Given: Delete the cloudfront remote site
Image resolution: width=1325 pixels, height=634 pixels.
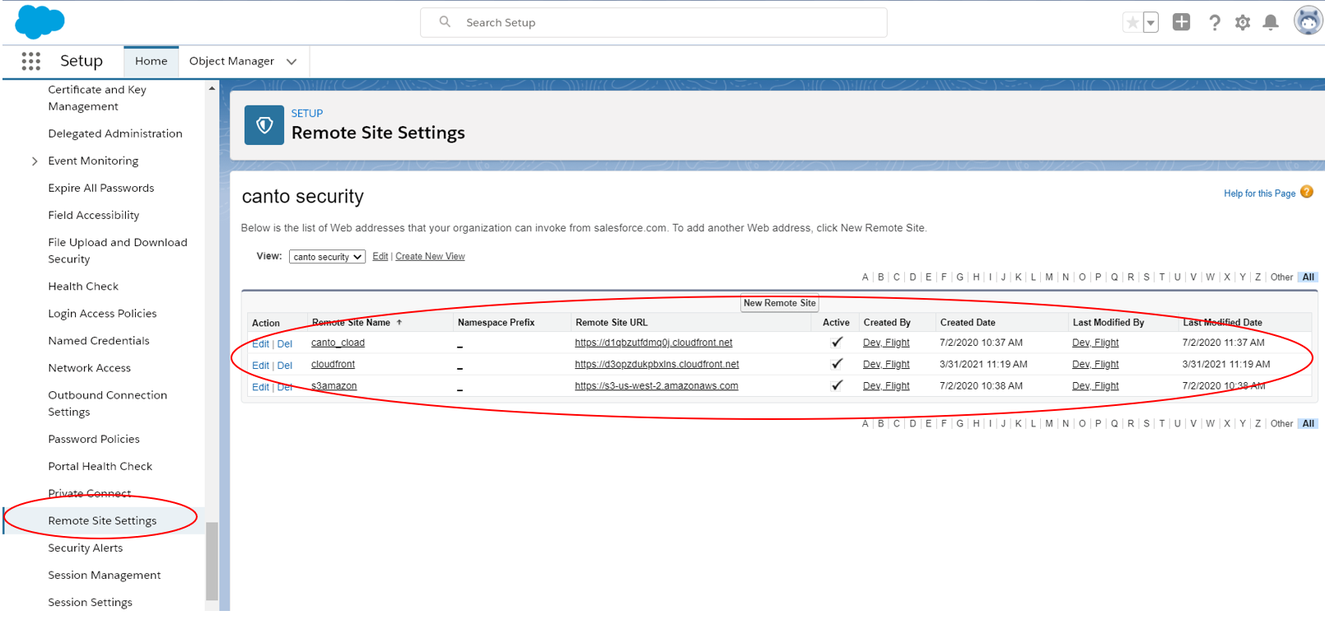Looking at the screenshot, I should pyautogui.click(x=285, y=365).
